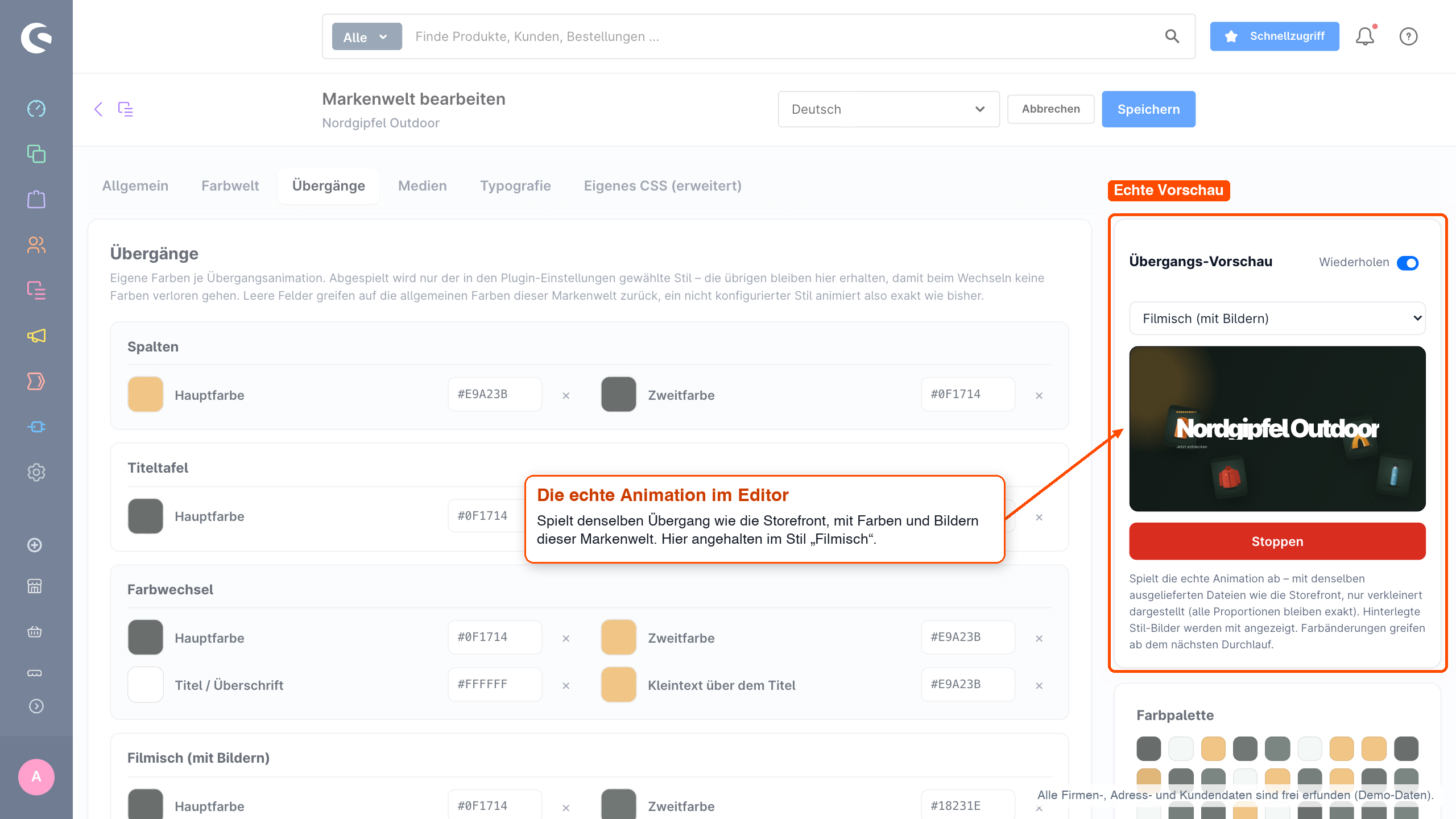Click the red Stoppen button
This screenshot has width=1456, height=819.
coord(1277,541)
